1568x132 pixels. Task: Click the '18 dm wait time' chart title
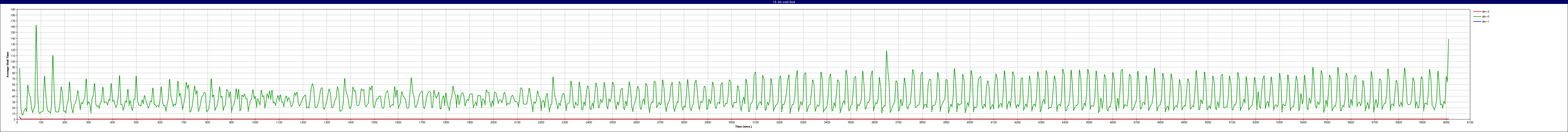(783, 2)
